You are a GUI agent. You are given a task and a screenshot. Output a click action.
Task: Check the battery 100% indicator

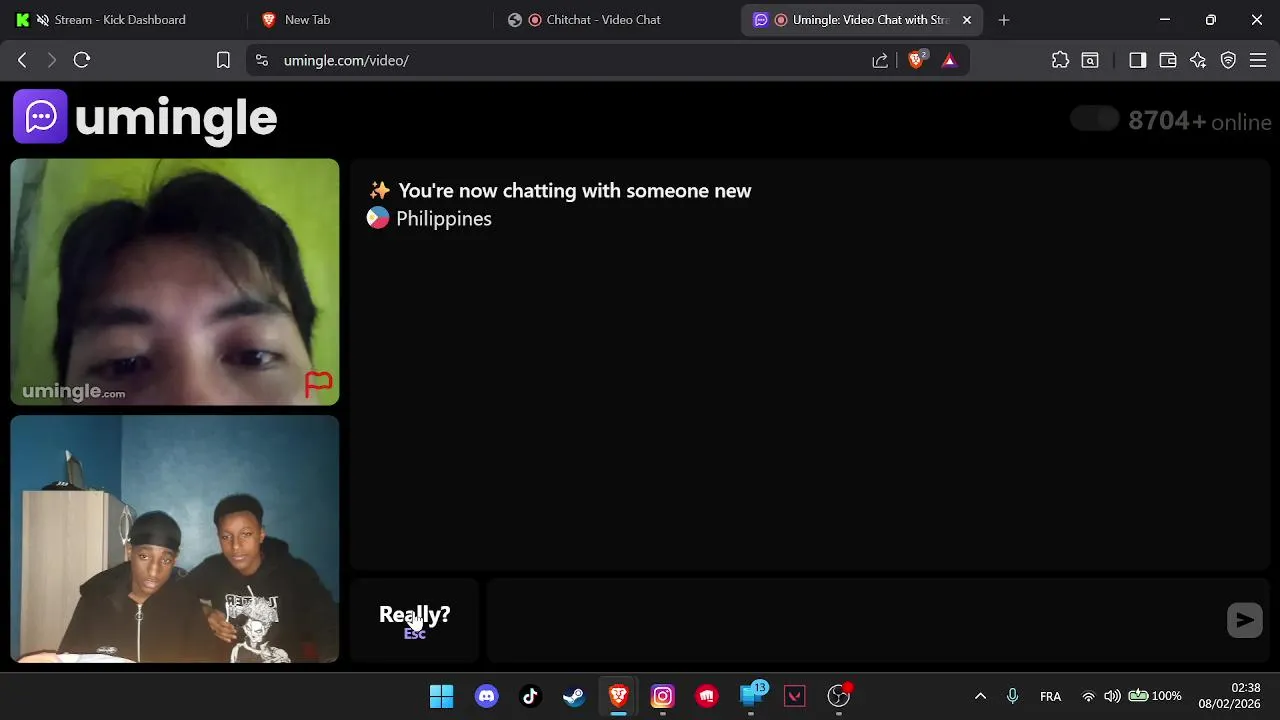tap(1155, 696)
